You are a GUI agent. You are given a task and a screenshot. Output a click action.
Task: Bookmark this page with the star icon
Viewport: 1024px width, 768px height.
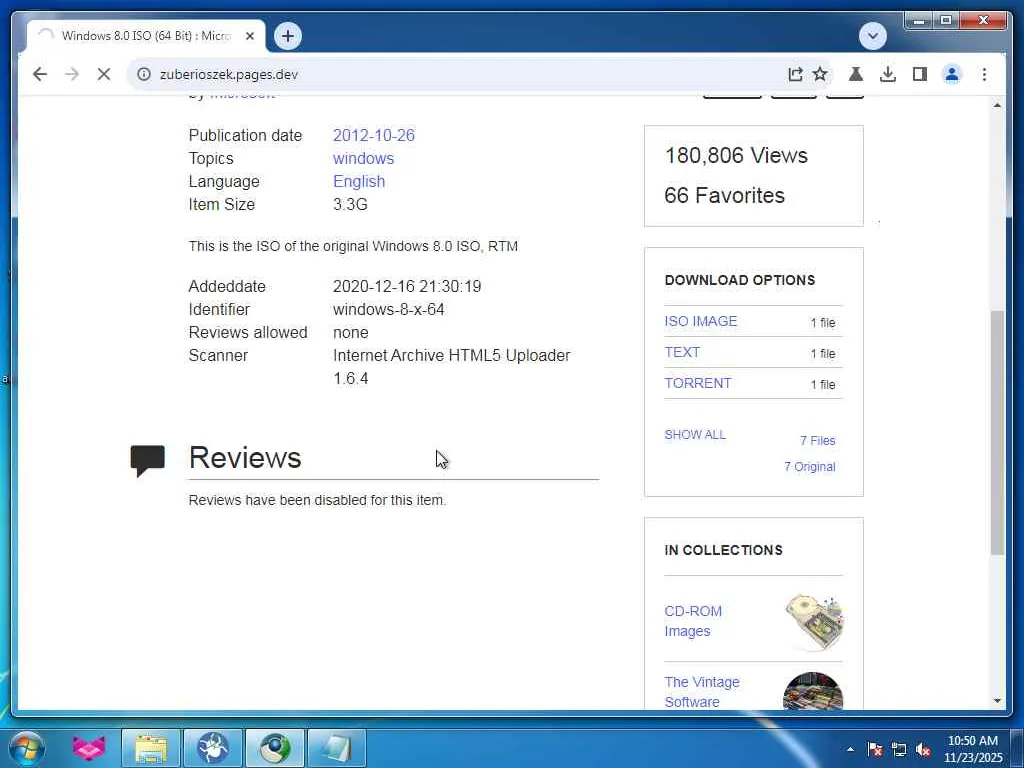click(x=820, y=74)
